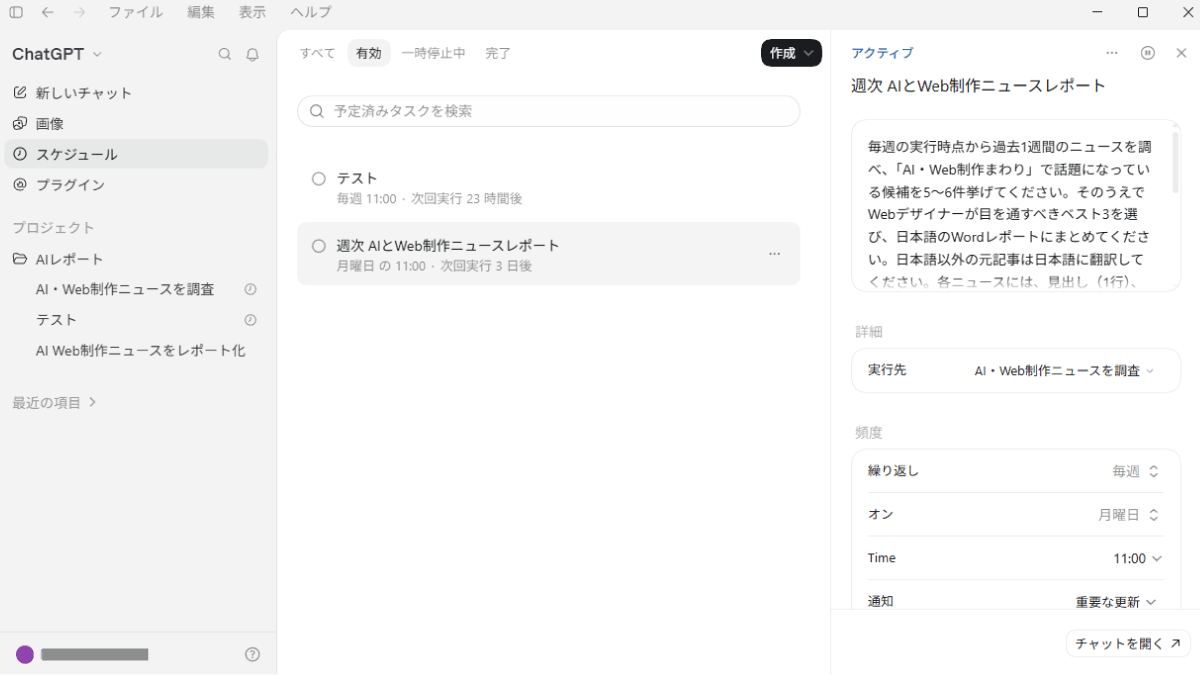The width and height of the screenshot is (1200, 675).
Task: Expand 最近の項目 section
Action: point(54,402)
